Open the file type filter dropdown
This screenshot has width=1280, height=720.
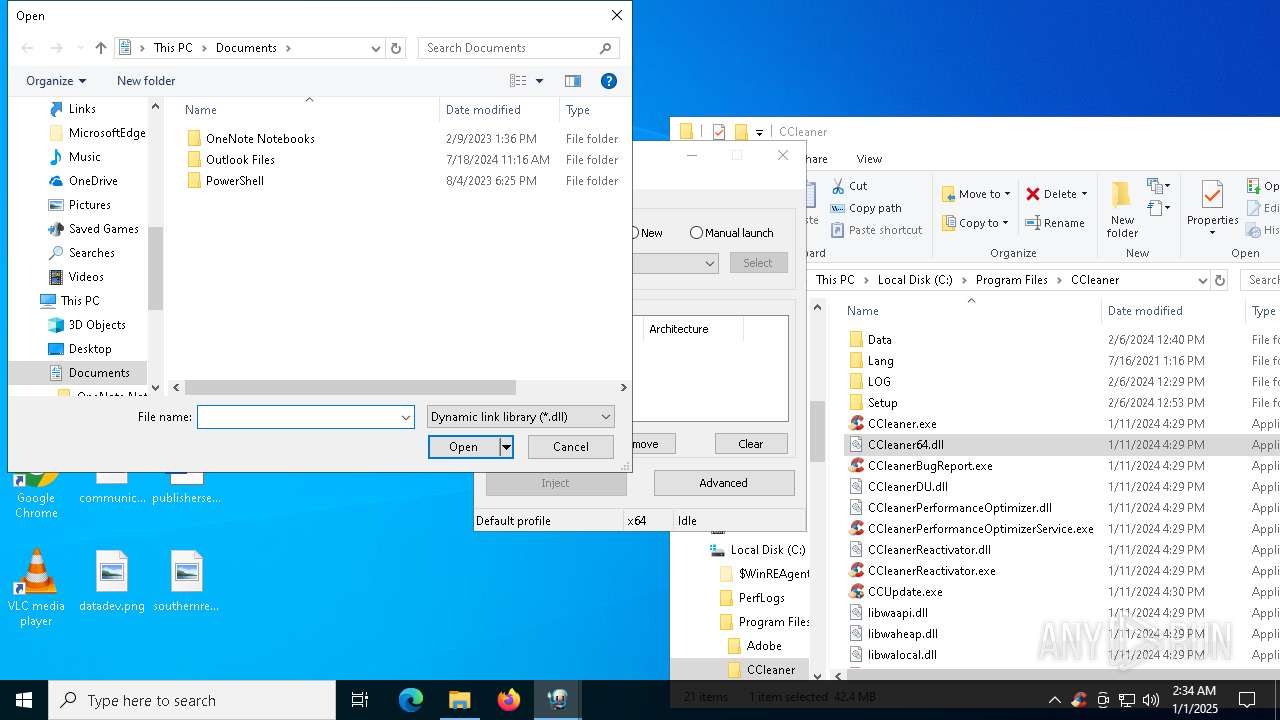(520, 417)
